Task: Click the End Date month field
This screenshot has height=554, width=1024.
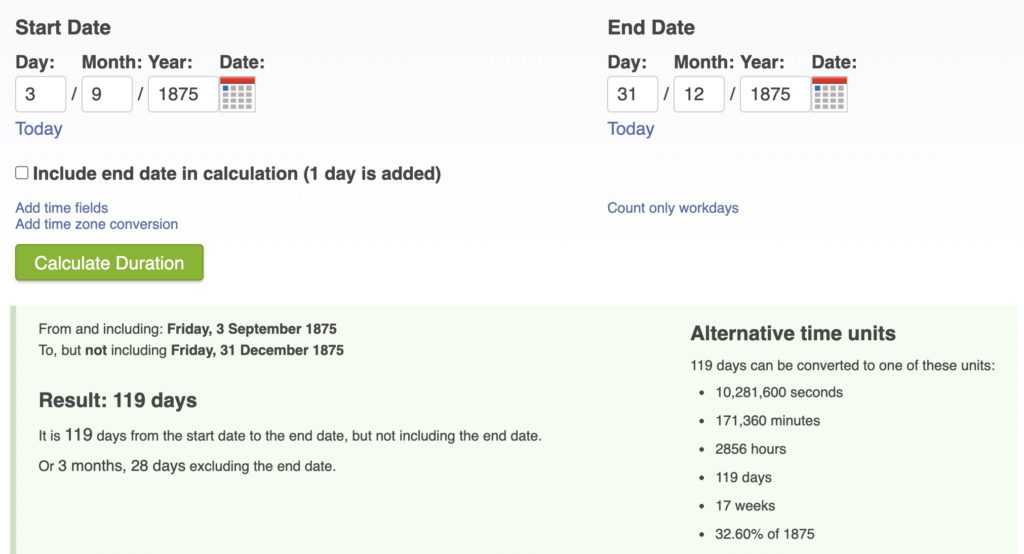Action: (699, 94)
